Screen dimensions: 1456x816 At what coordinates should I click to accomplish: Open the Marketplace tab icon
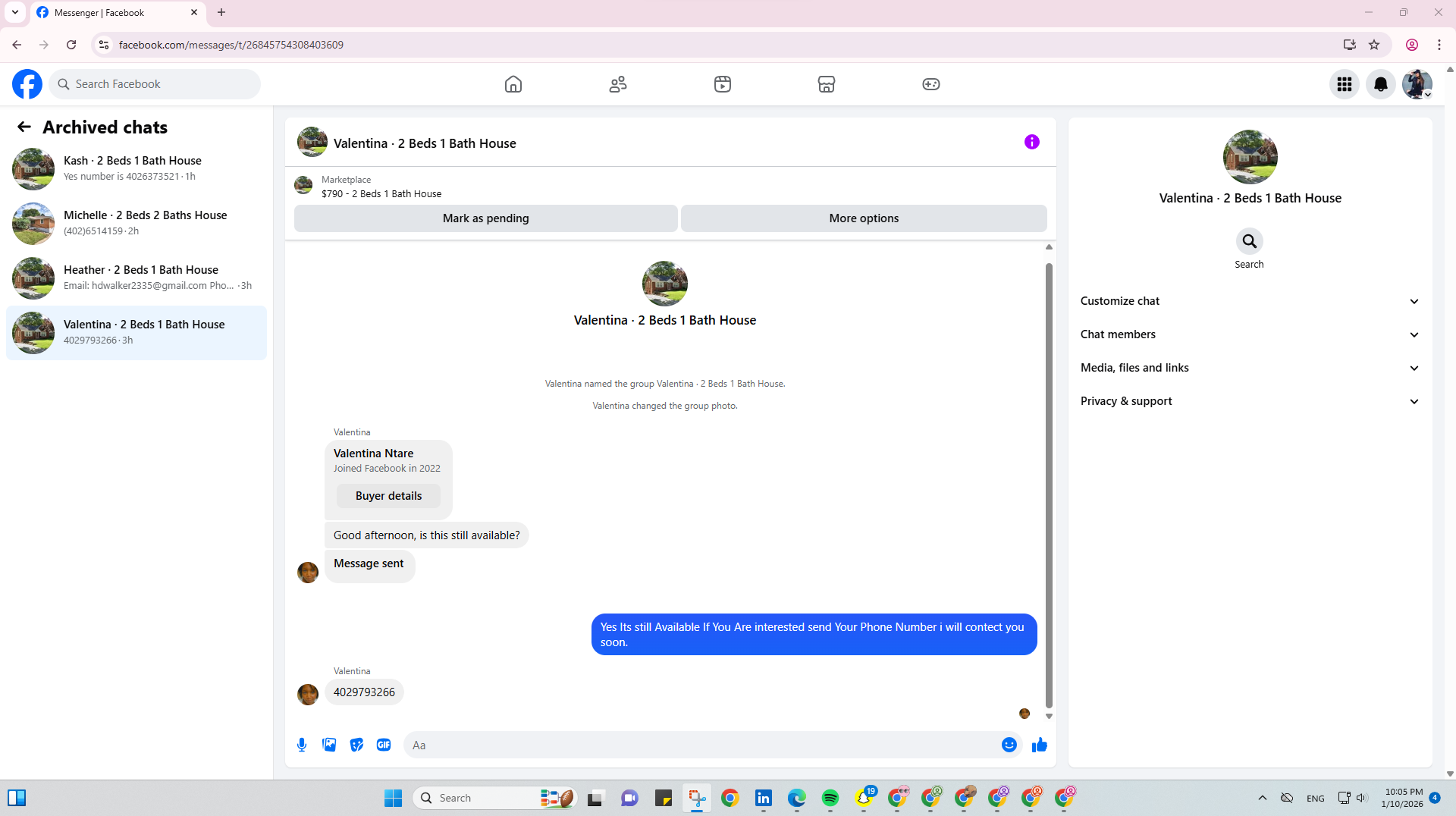coord(827,84)
